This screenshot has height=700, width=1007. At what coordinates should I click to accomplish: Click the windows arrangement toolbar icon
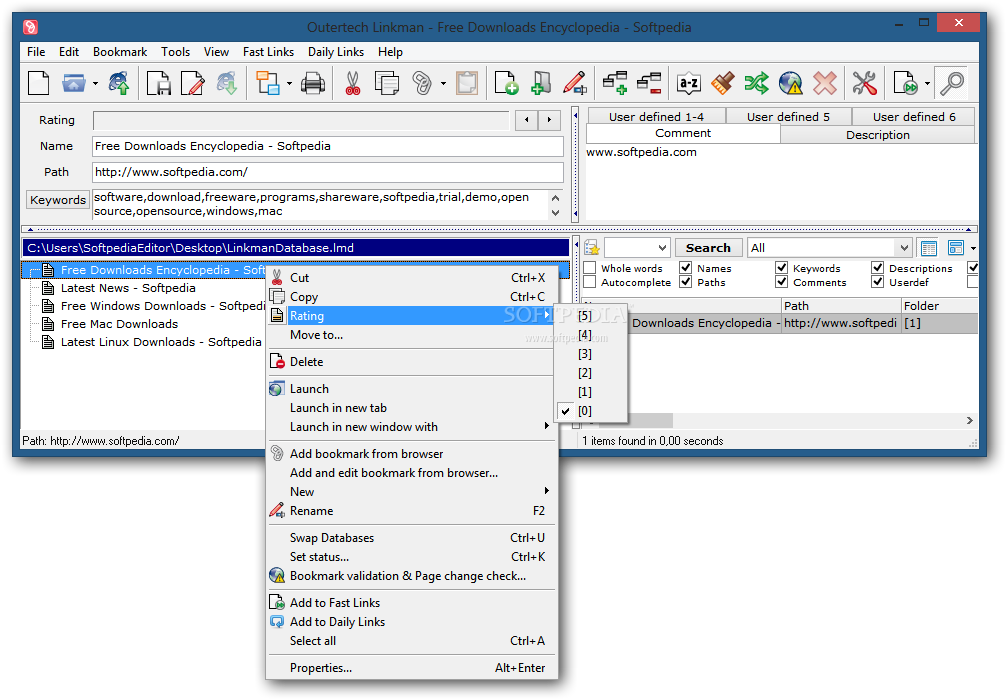tap(268, 83)
